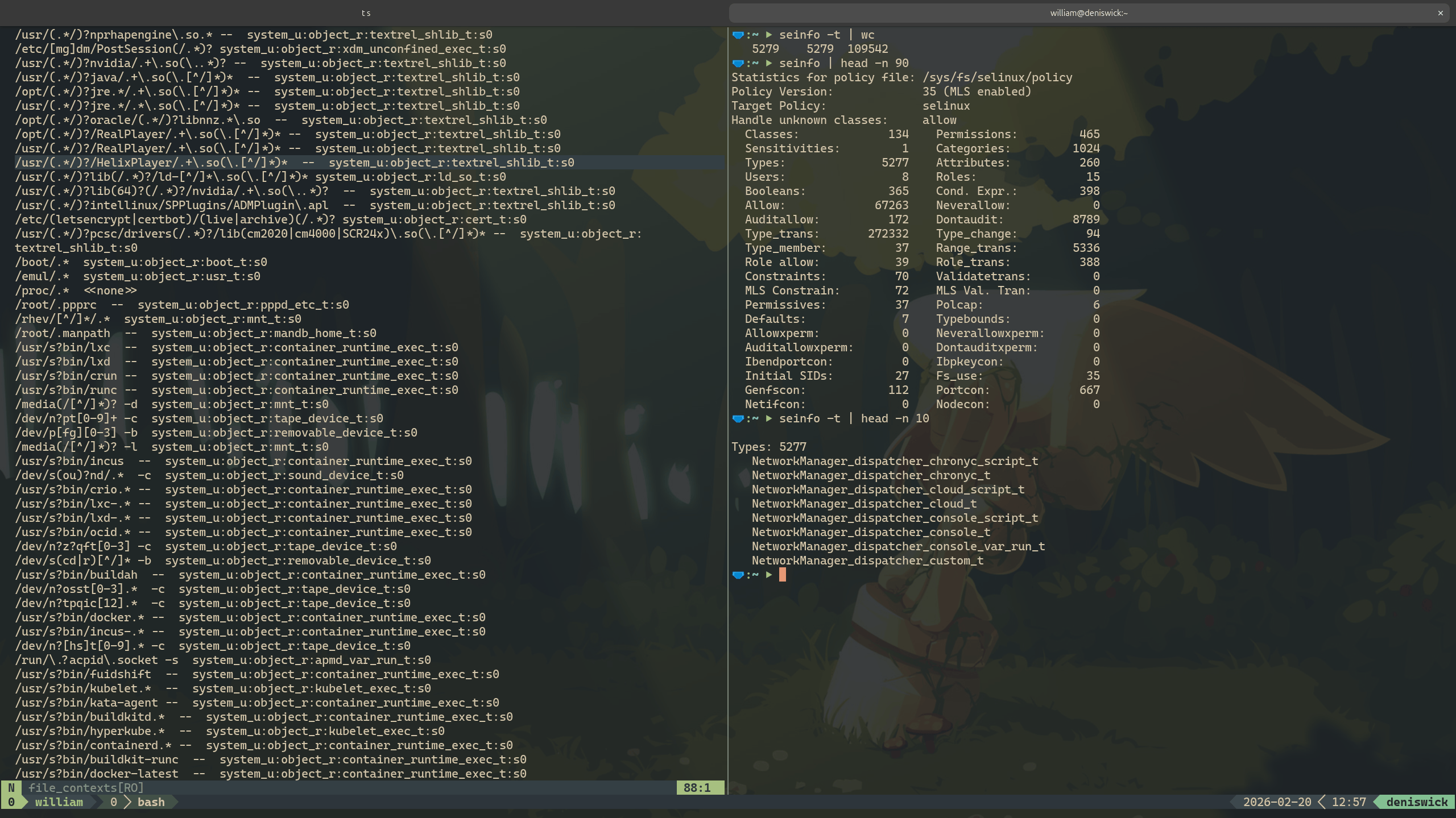Click the orange terminal cursor block

pos(783,575)
